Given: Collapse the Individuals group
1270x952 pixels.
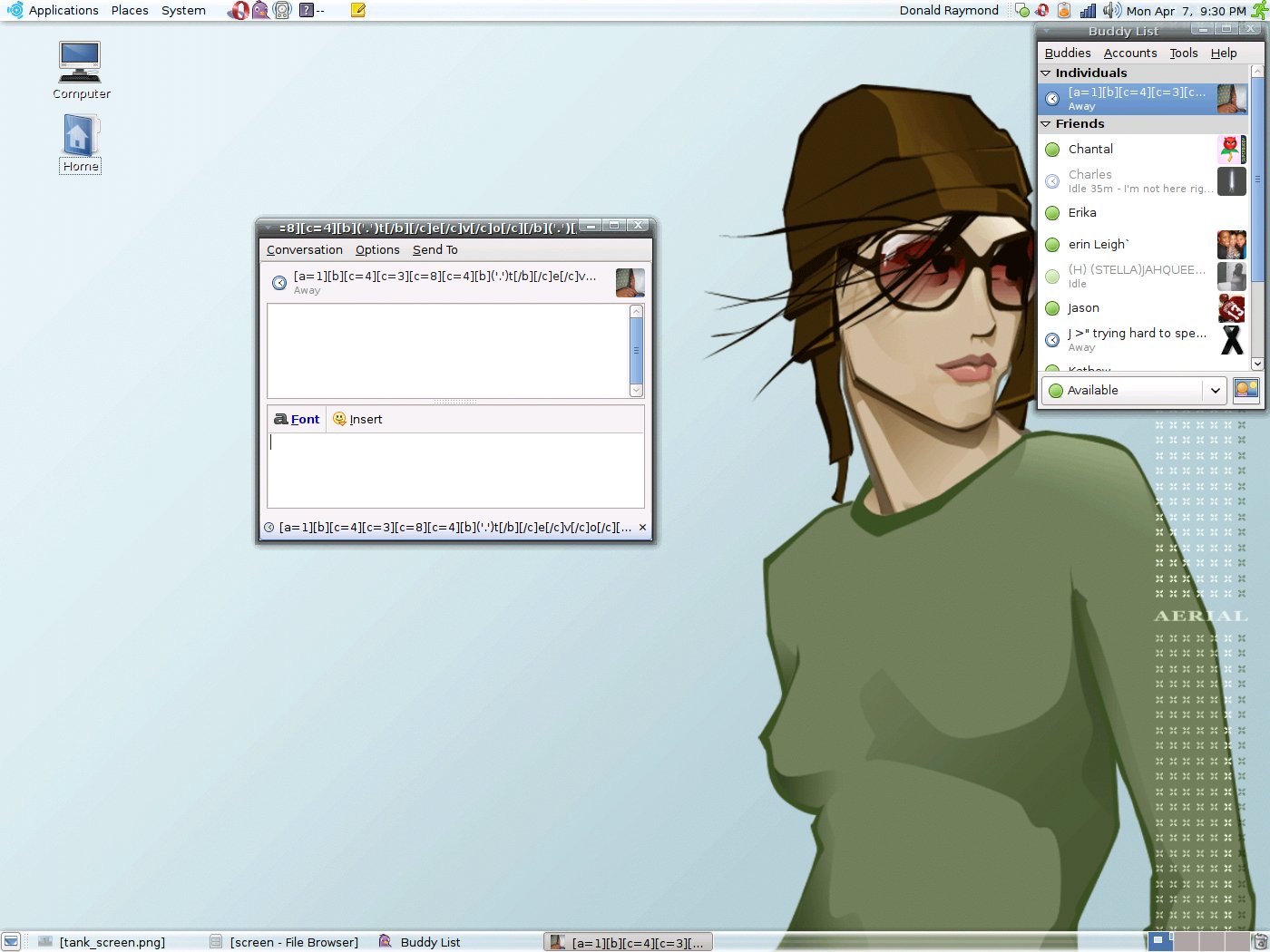Looking at the screenshot, I should [1045, 73].
